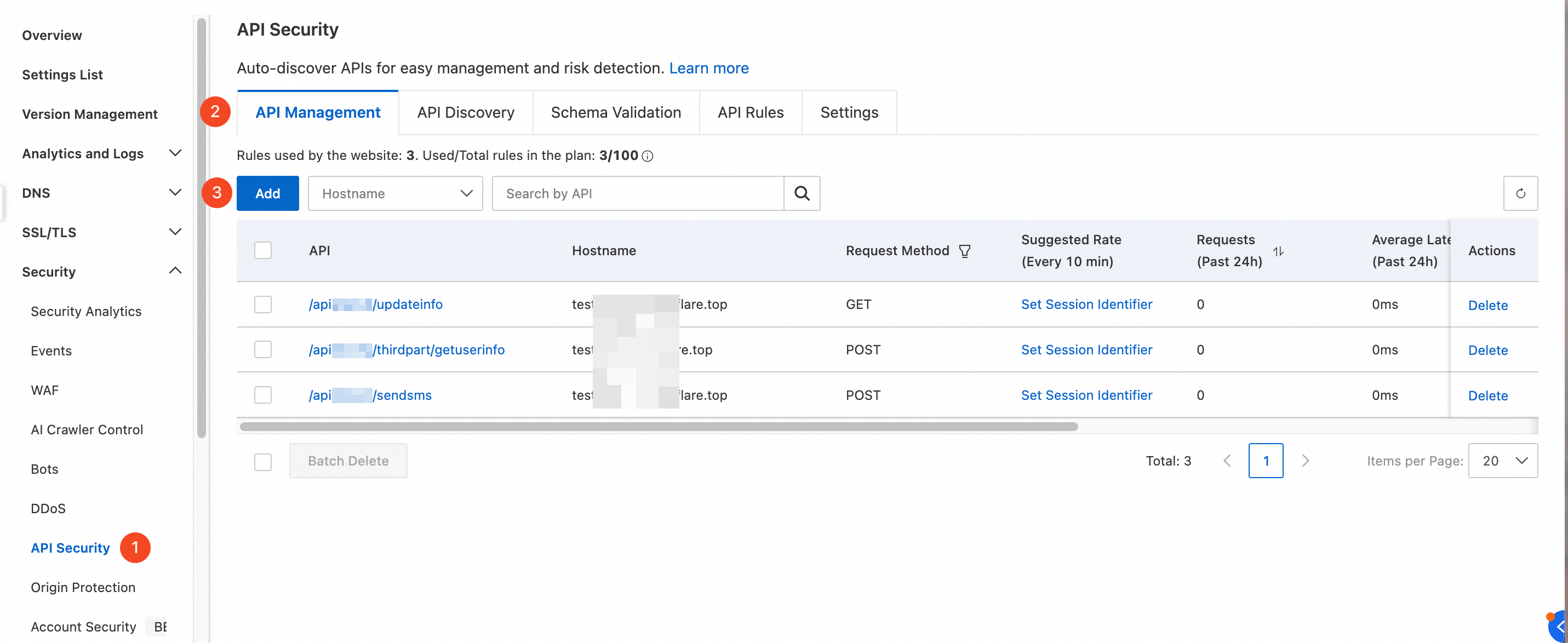Click the blue Add button
This screenshot has width=1568, height=643.
[x=267, y=193]
